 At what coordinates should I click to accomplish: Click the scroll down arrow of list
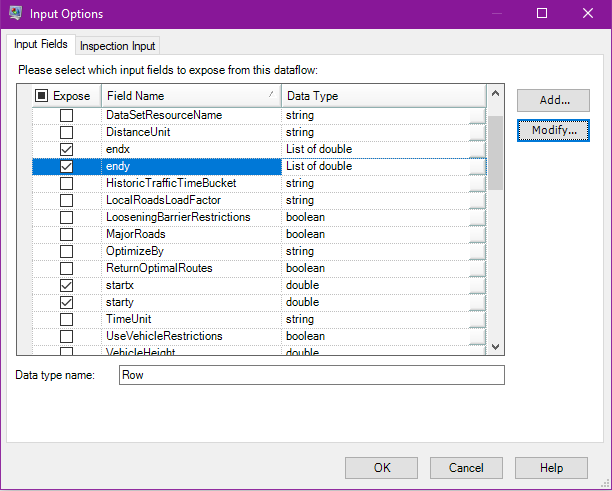point(496,346)
